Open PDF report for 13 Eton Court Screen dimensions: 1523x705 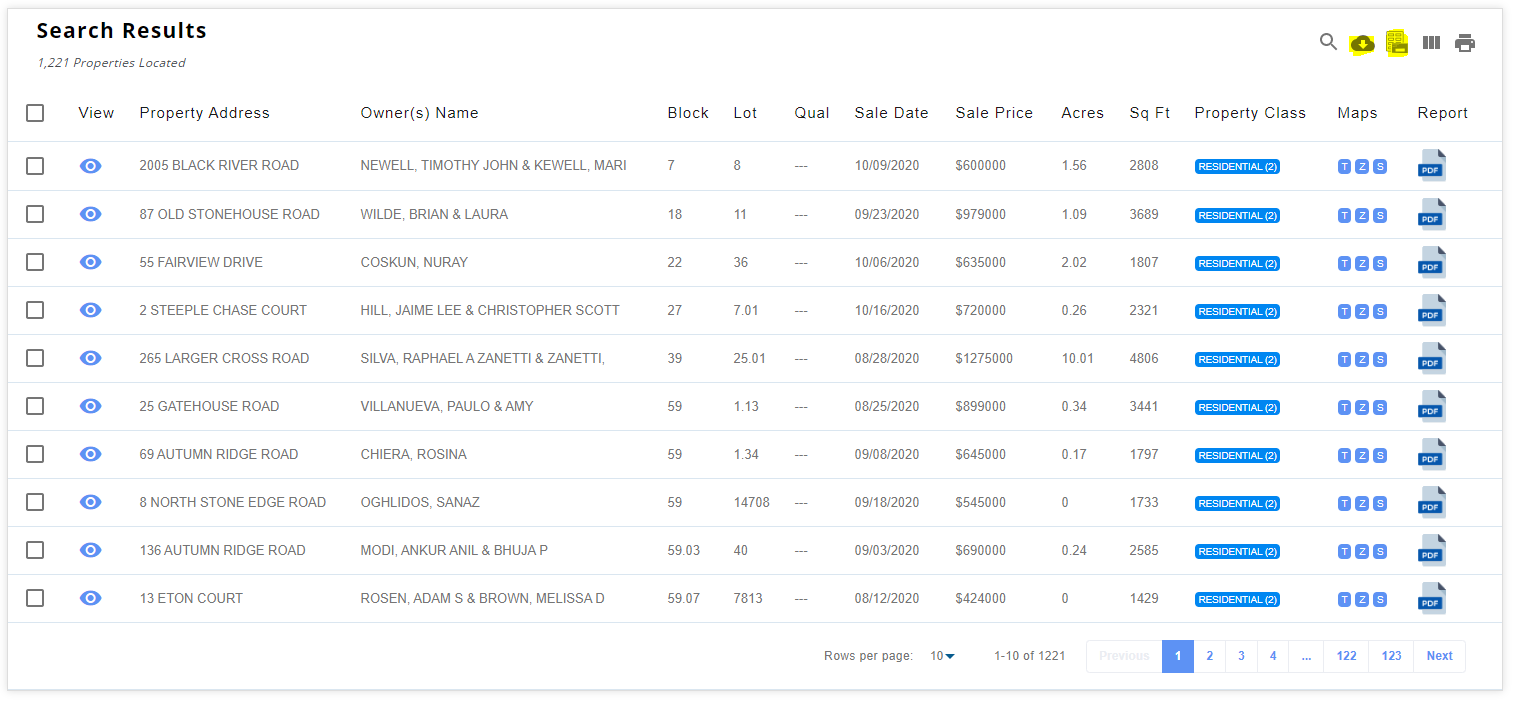(x=1431, y=598)
